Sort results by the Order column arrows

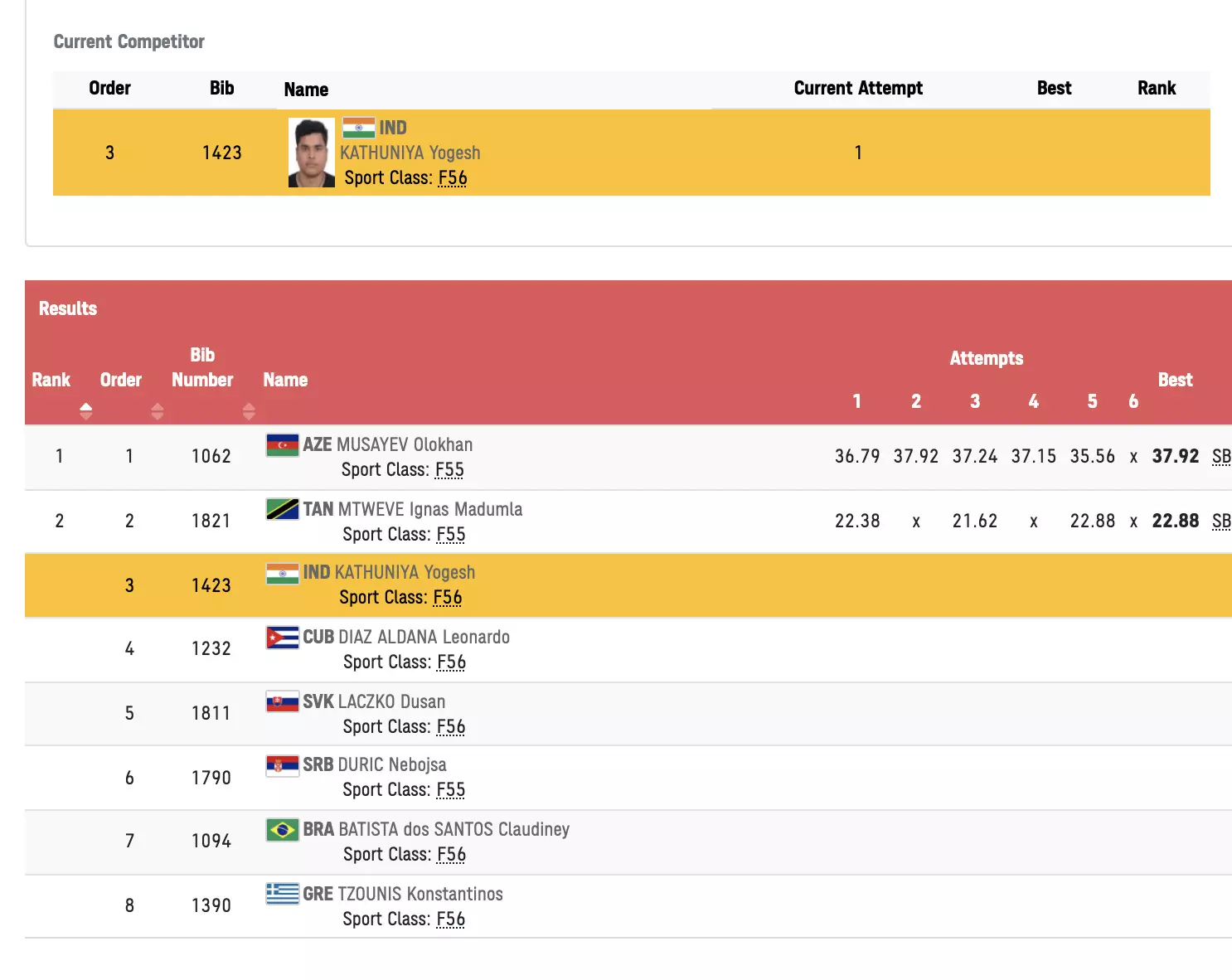click(158, 411)
